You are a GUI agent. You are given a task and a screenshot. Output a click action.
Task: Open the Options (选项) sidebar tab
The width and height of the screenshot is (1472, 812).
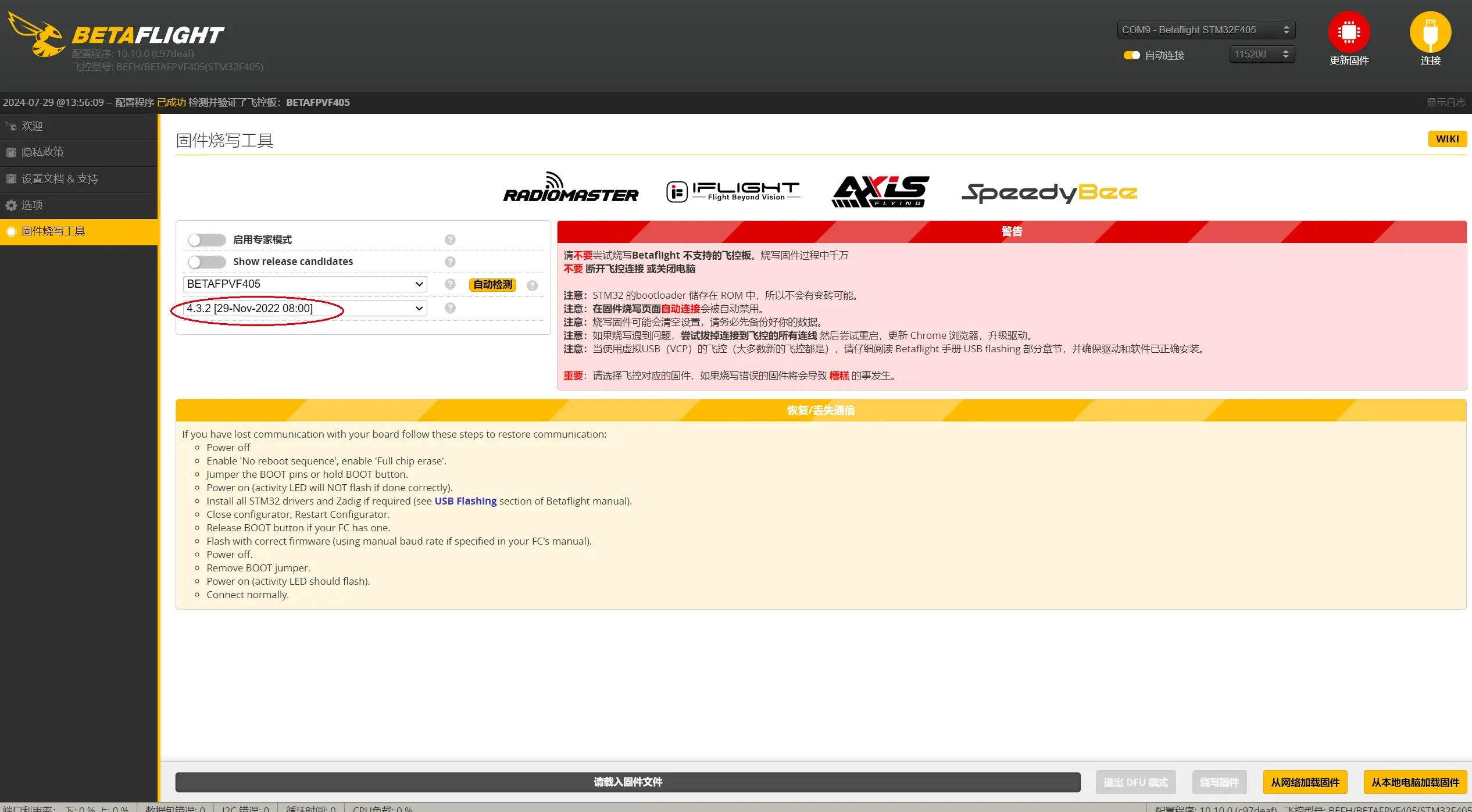click(x=32, y=205)
